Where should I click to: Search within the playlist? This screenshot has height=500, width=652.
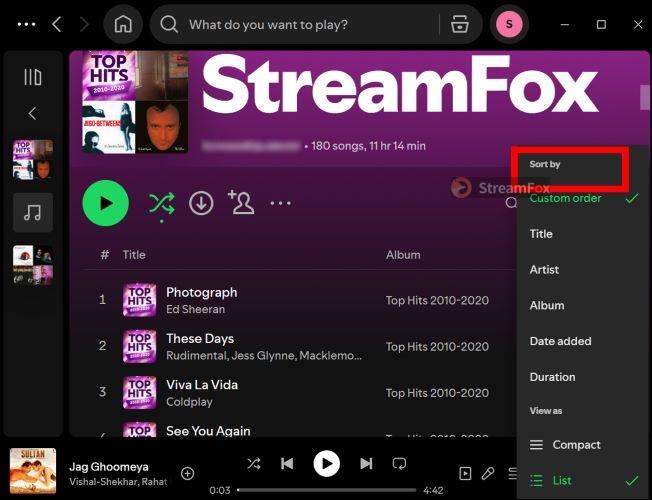click(511, 203)
